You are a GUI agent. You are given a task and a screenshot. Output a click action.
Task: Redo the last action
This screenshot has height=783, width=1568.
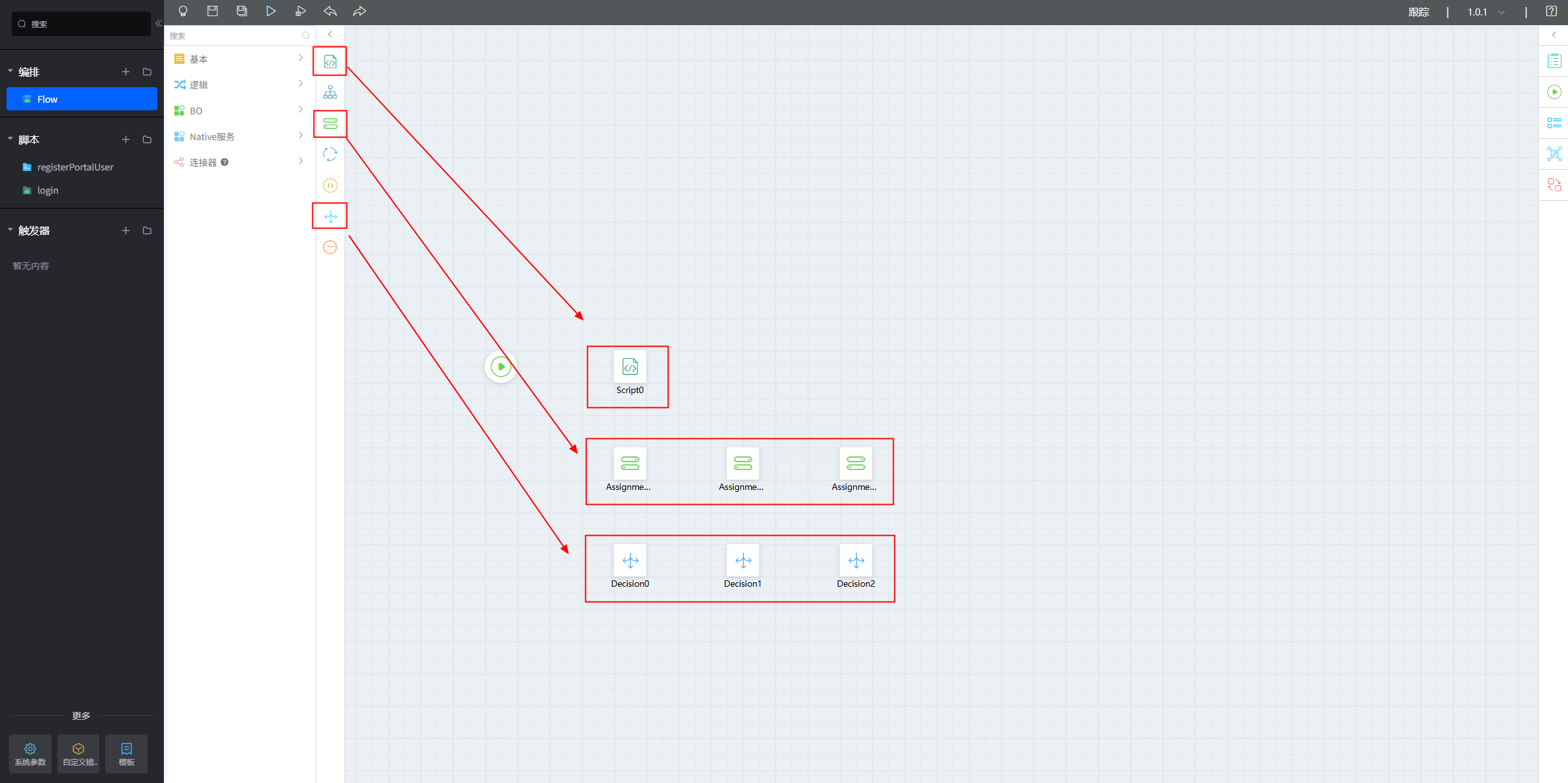pyautogui.click(x=359, y=11)
